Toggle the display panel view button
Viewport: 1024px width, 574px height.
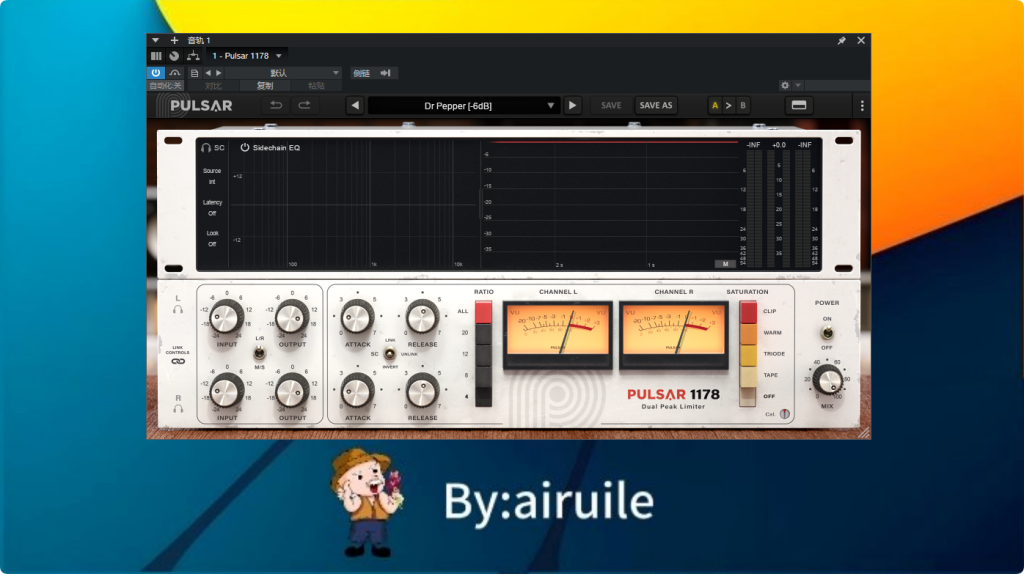(x=799, y=105)
